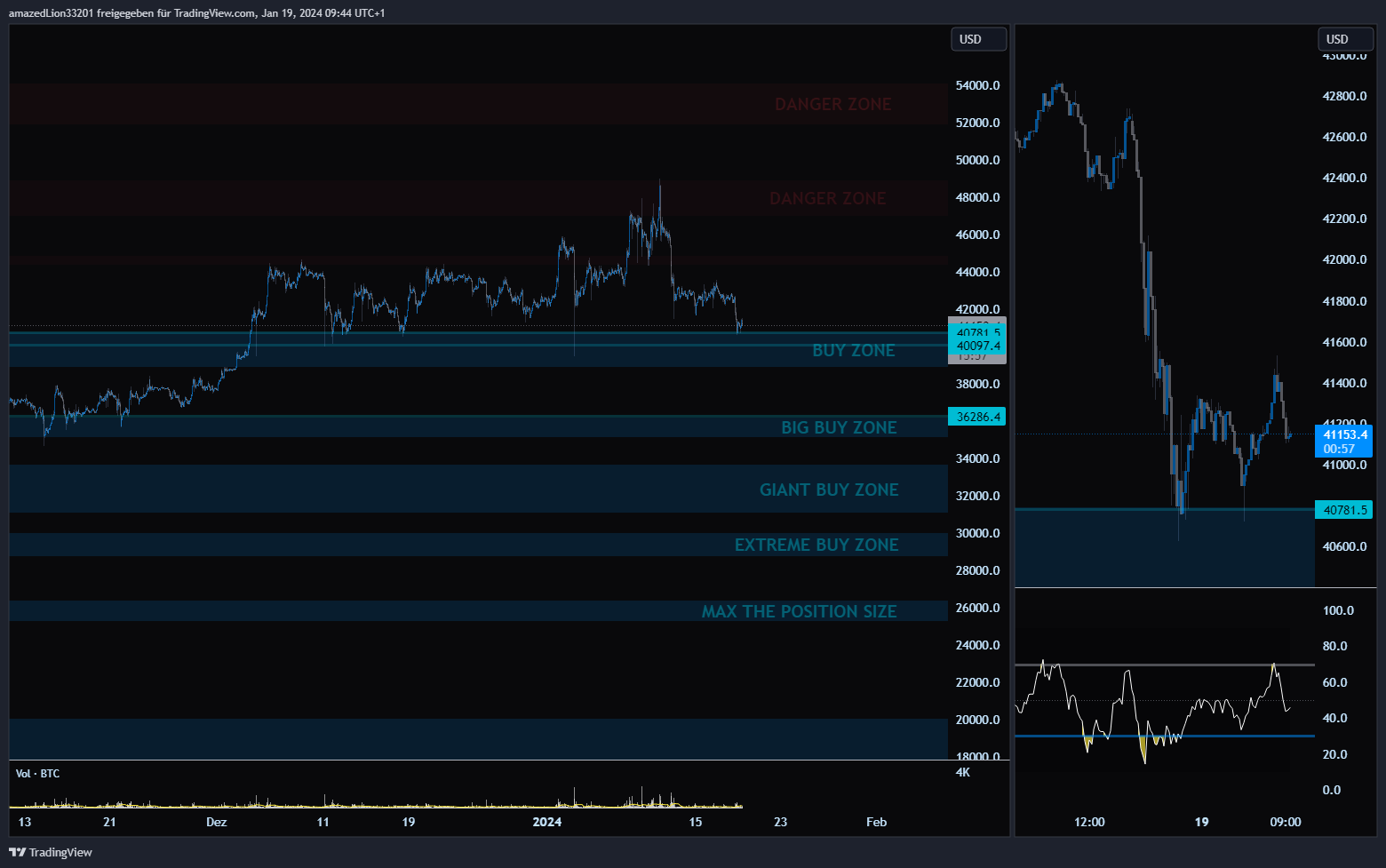This screenshot has height=868, width=1386.
Task: Click the 40781.5 price tag on right chart
Action: [1344, 510]
